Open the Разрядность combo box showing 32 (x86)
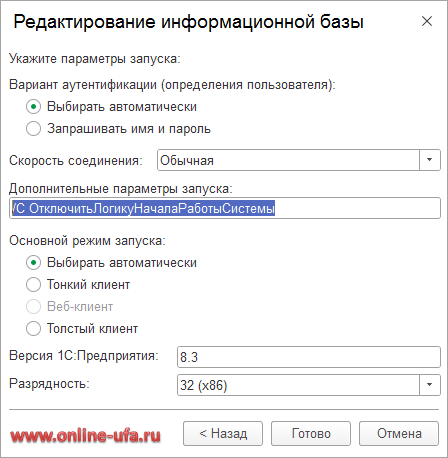This screenshot has height=458, width=448. click(298, 385)
